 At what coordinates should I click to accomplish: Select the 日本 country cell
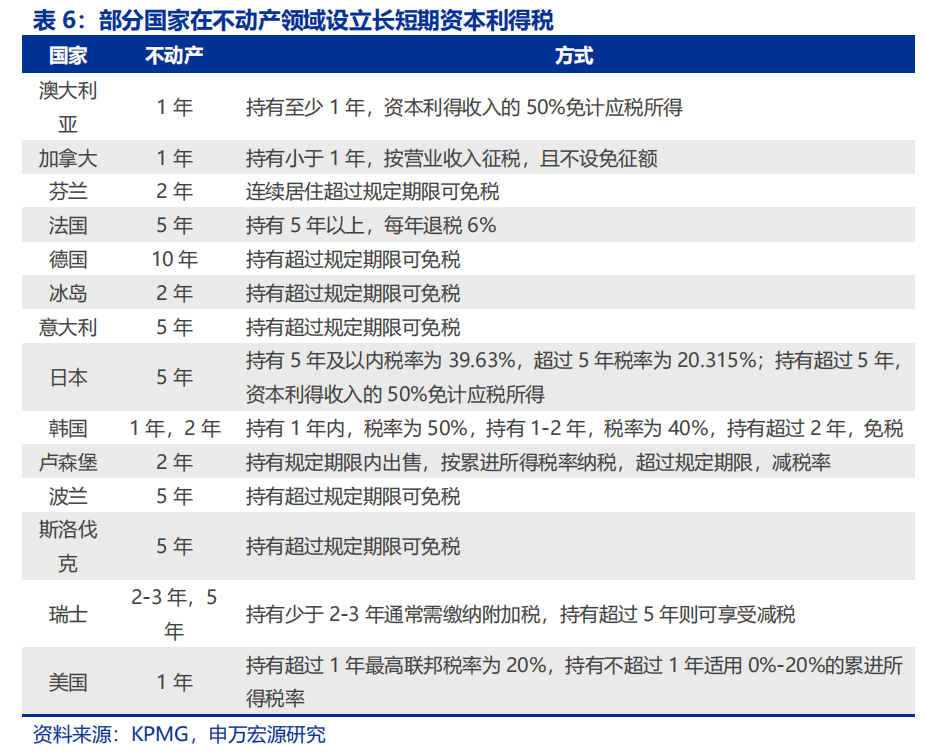[x=68, y=377]
